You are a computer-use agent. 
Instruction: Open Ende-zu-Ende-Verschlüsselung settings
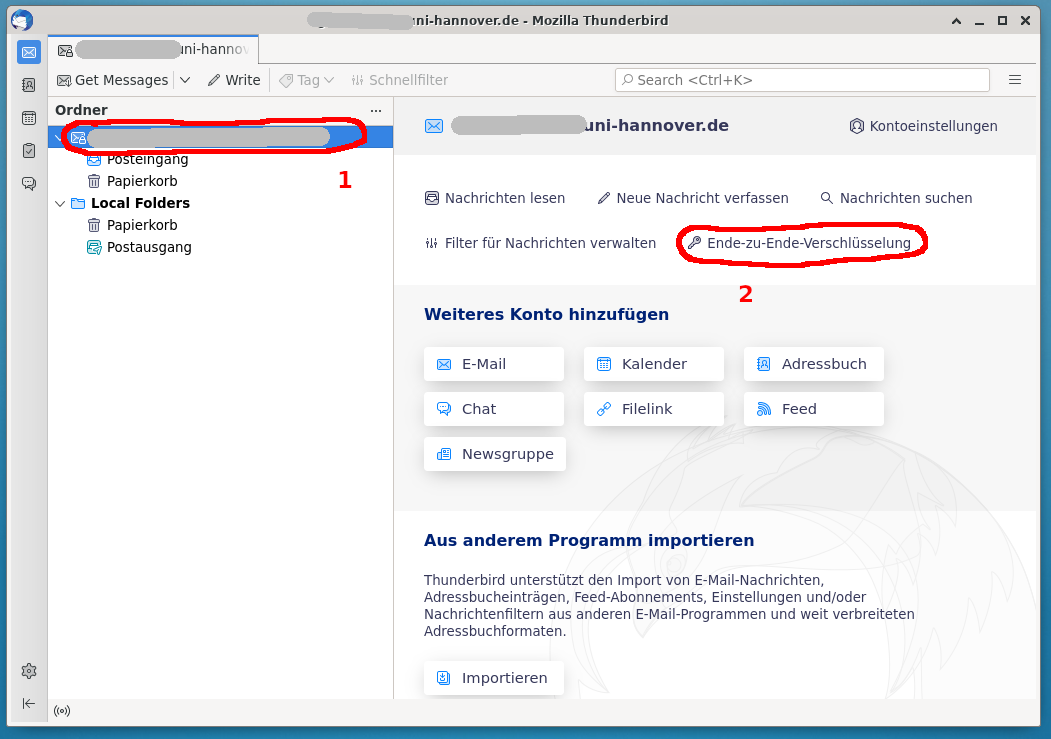click(x=800, y=243)
